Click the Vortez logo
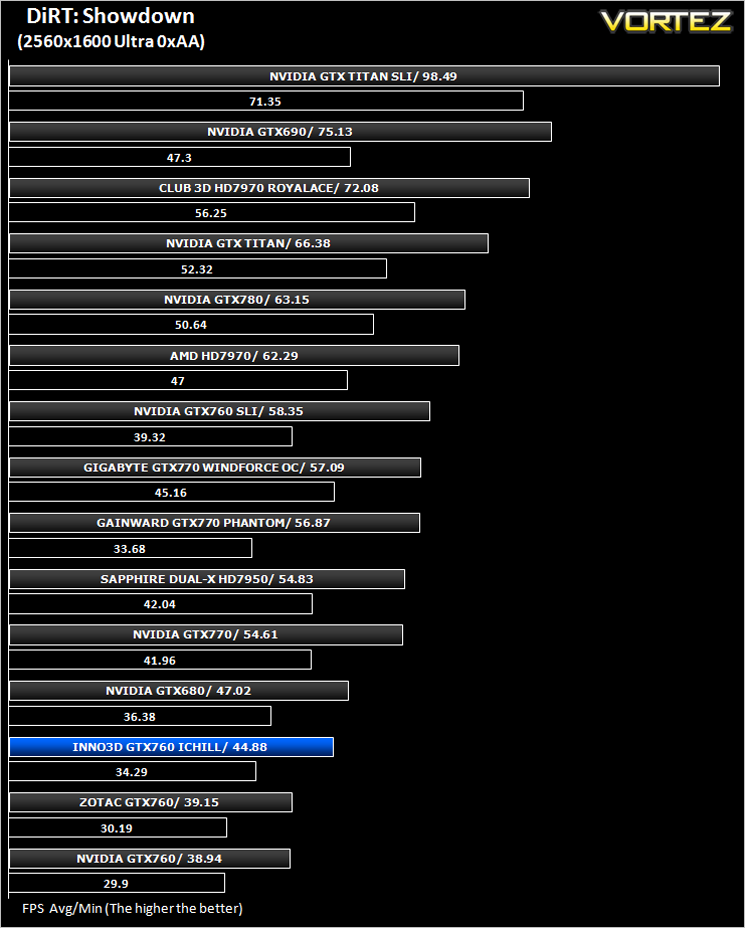745x928 pixels. pos(666,21)
